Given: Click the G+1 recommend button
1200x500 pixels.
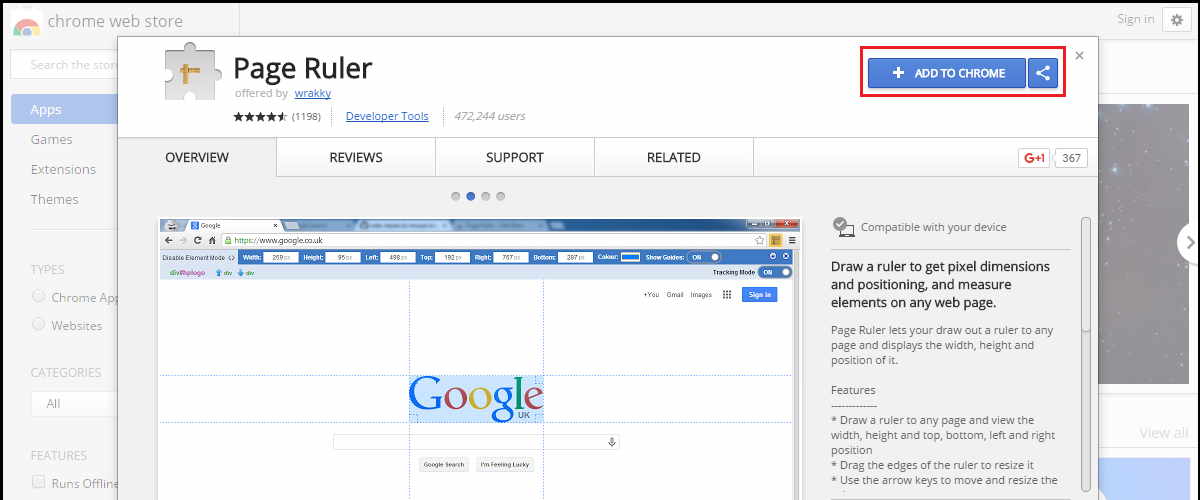Looking at the screenshot, I should [1034, 158].
